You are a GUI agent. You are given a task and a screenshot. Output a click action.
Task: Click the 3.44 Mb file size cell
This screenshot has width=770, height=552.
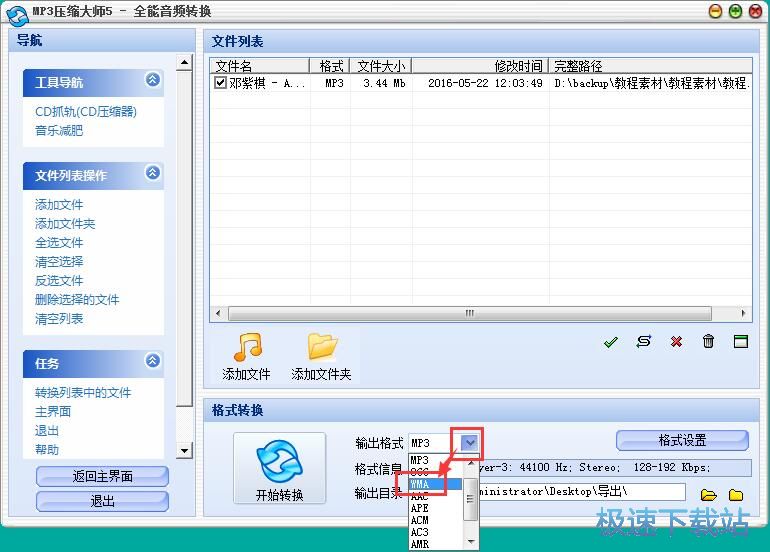[384, 83]
